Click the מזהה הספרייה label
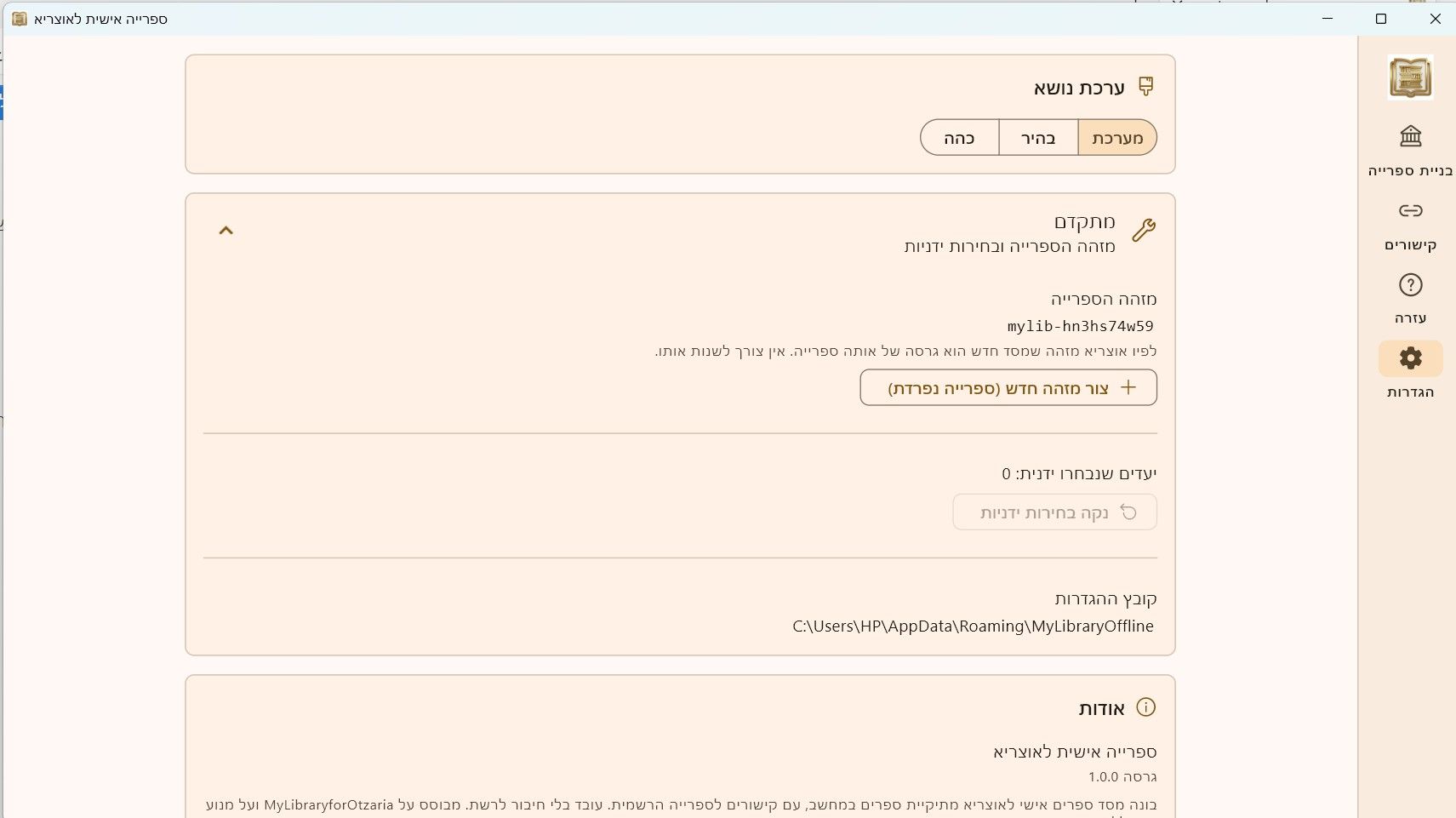 [1104, 300]
